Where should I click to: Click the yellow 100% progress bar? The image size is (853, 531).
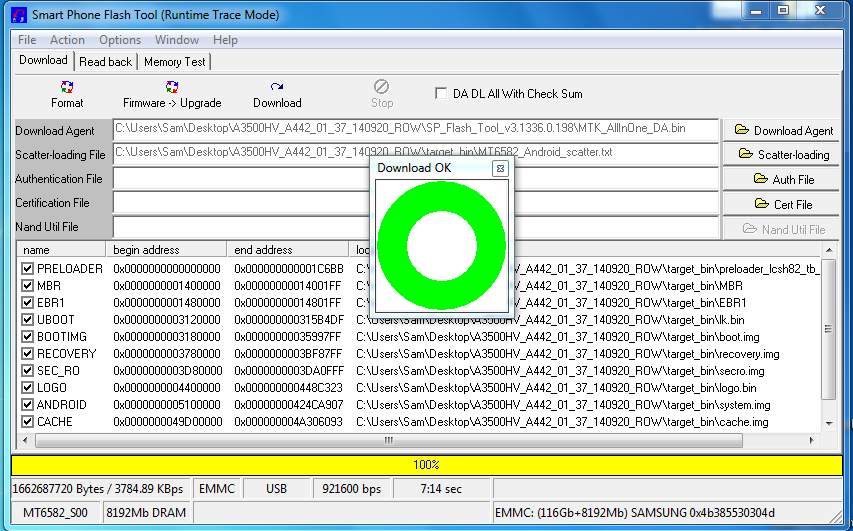426,465
